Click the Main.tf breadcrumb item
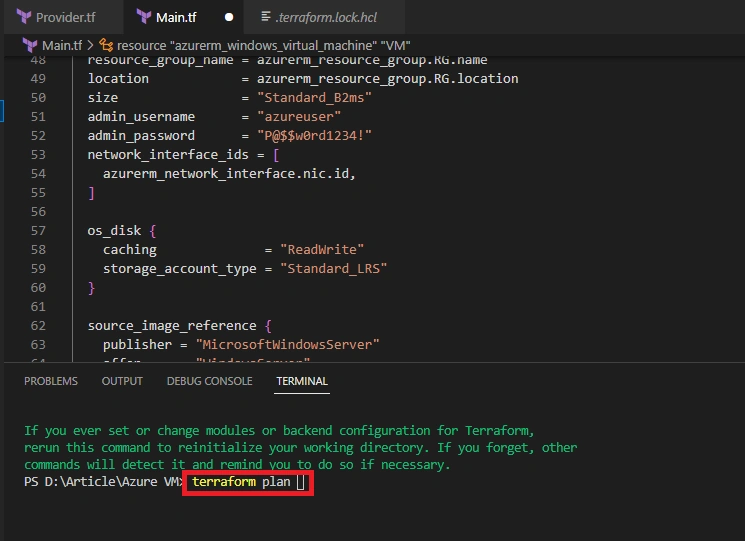 (62, 45)
